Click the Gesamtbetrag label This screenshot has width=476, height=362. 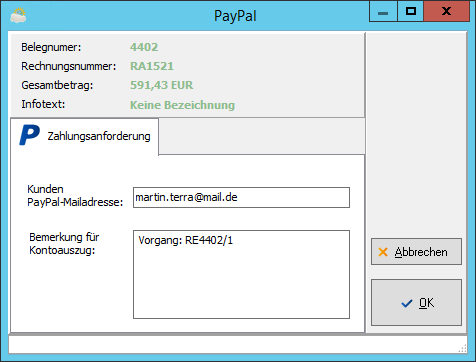coord(57,85)
